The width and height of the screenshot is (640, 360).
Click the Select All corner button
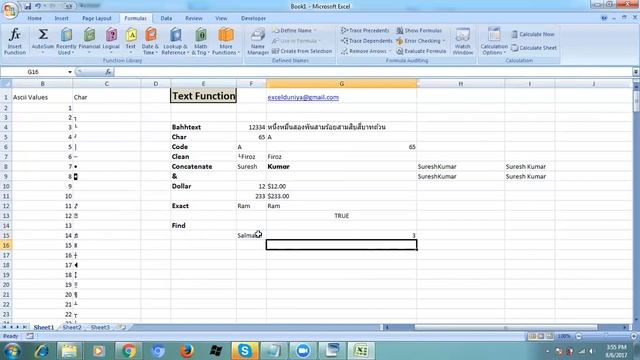click(x=6, y=84)
